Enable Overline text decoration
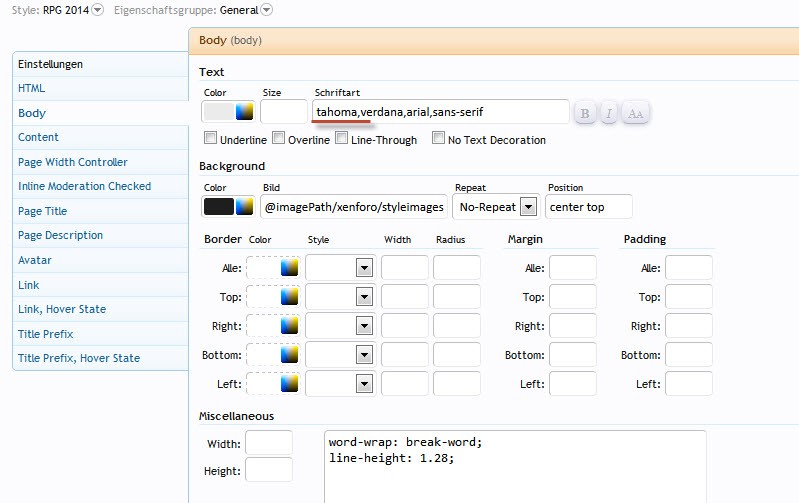 coord(278,138)
